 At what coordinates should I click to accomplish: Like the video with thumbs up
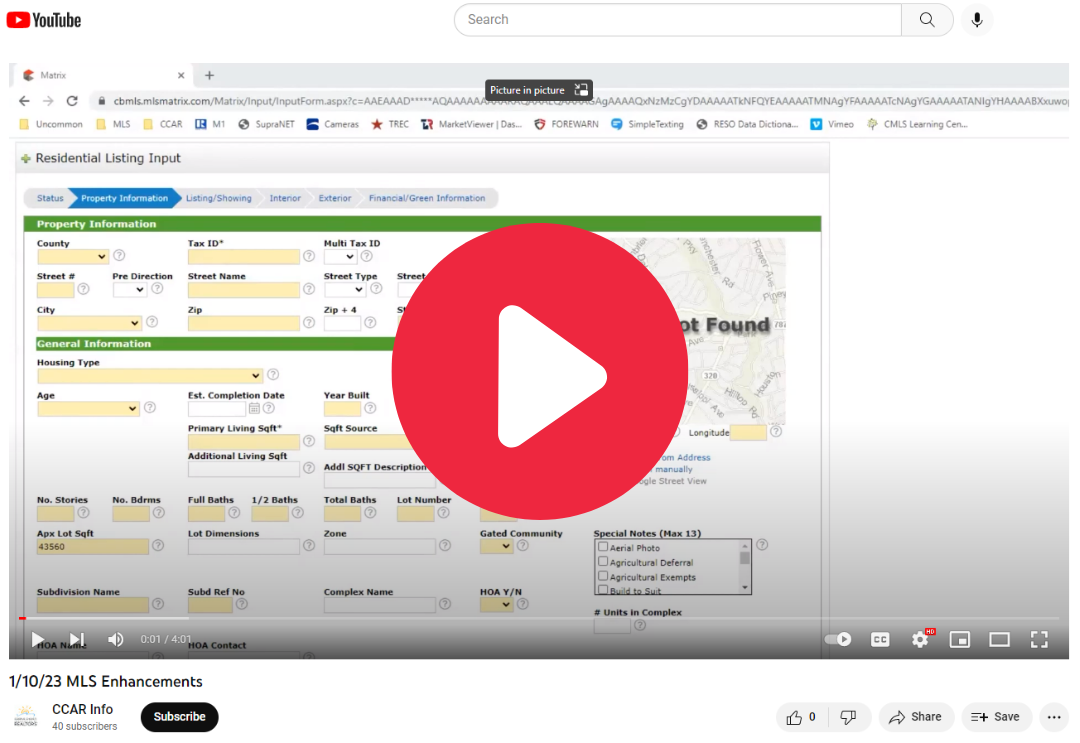(x=802, y=718)
